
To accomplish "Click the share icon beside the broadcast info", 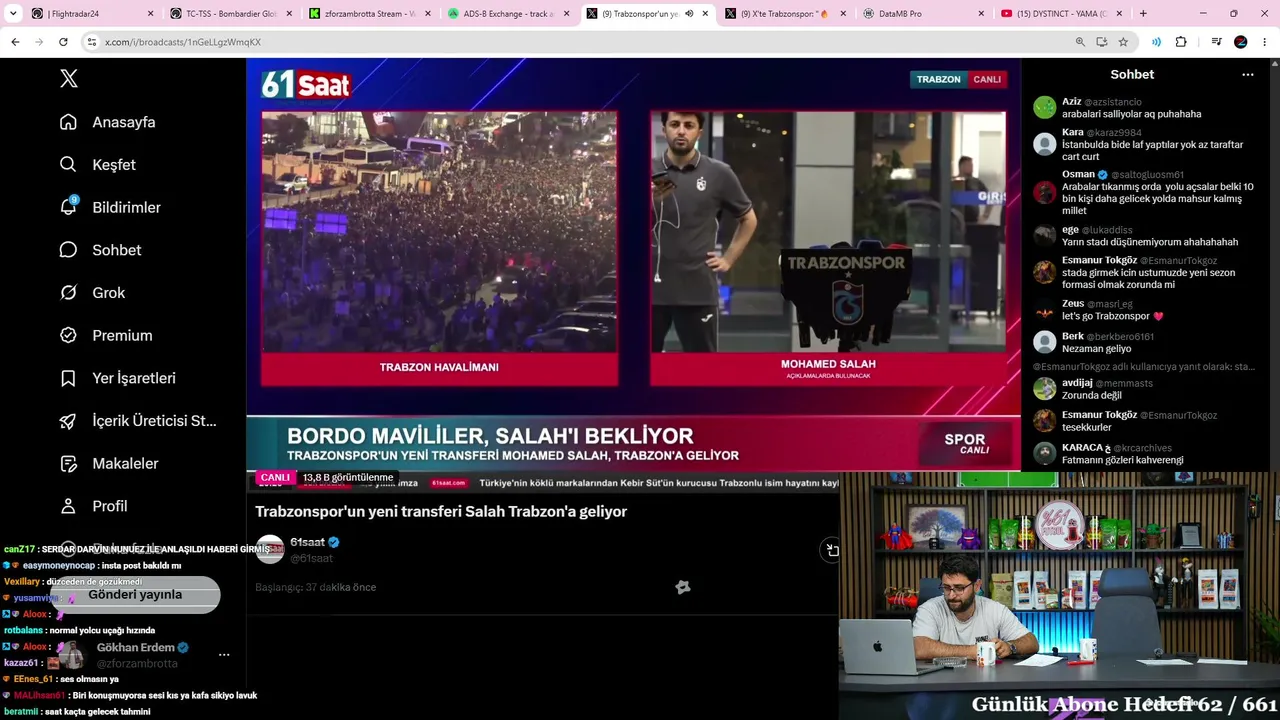I will pyautogui.click(x=831, y=549).
